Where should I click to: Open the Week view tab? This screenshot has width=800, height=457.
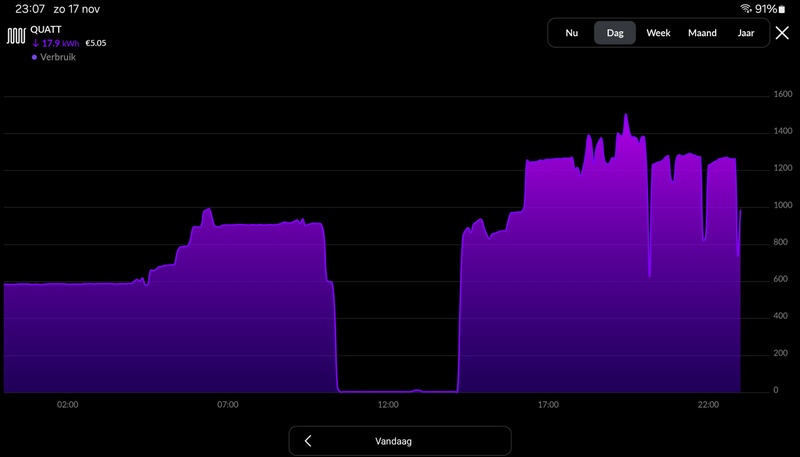tap(658, 33)
